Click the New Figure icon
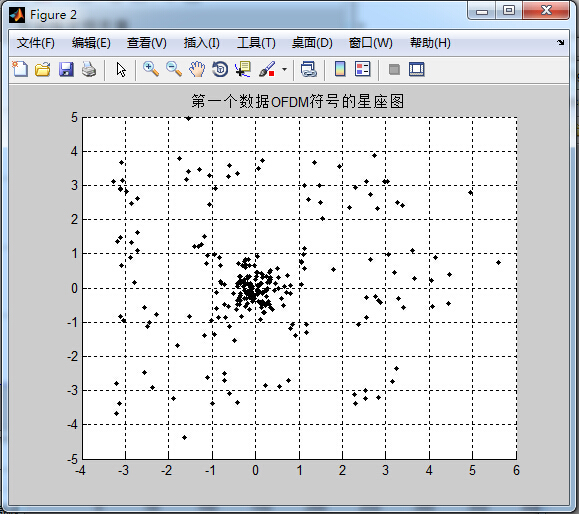579x514 pixels. click(x=20, y=69)
